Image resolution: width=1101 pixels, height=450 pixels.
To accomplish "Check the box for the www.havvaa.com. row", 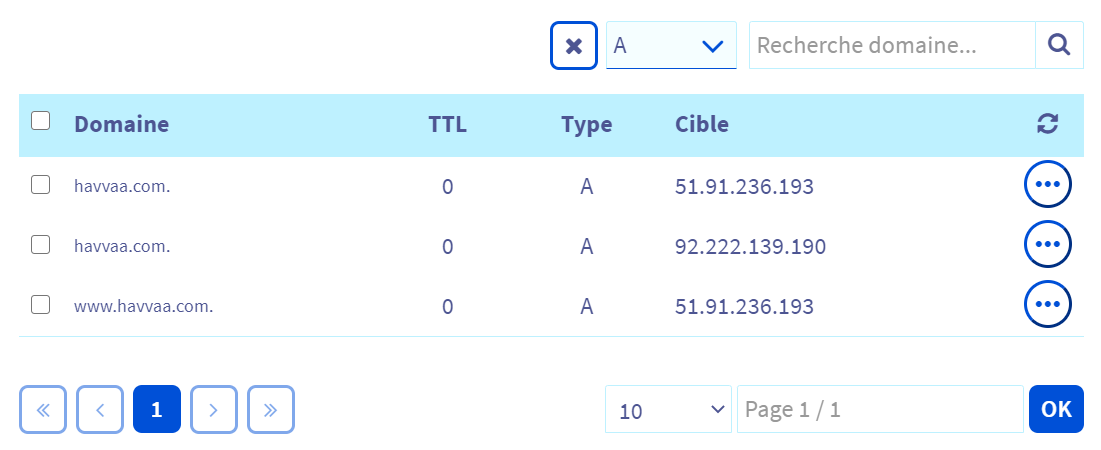I will point(41,305).
